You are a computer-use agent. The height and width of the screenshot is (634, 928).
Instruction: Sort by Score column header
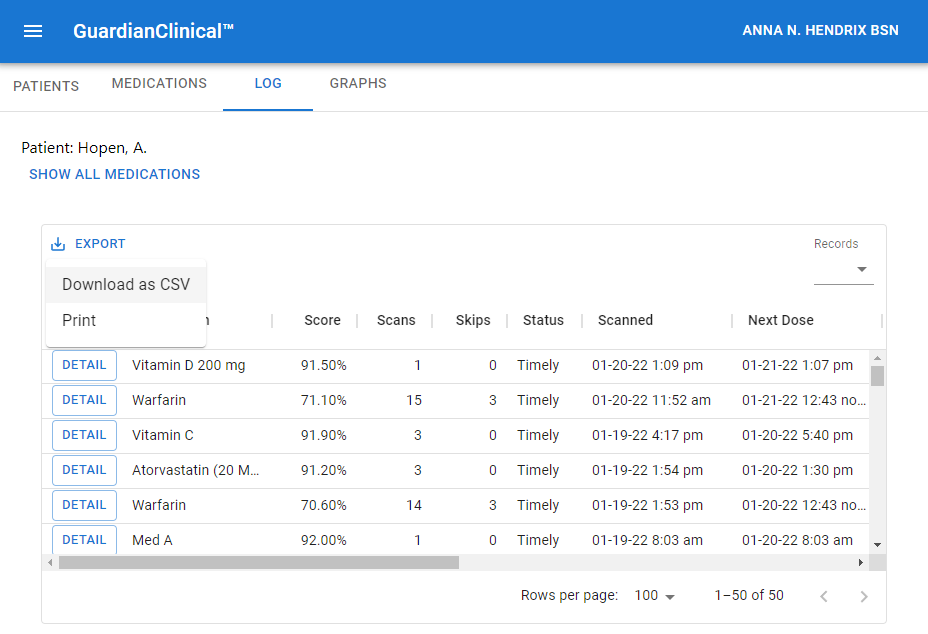point(322,321)
